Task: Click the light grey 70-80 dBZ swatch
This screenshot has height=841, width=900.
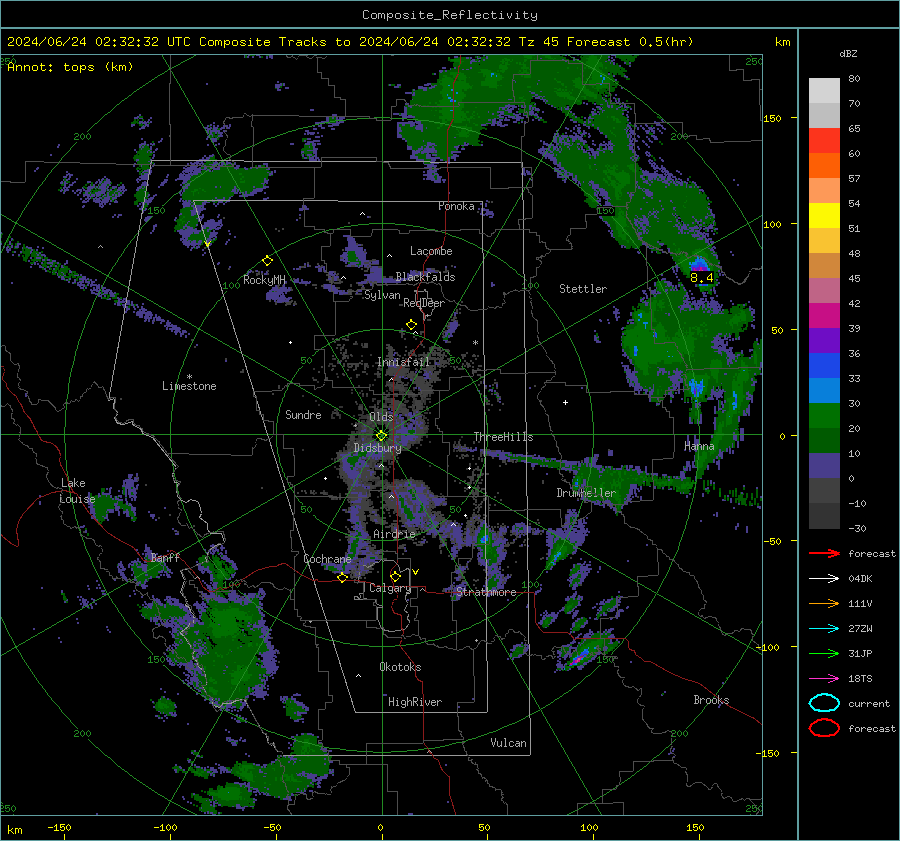Action: point(824,91)
